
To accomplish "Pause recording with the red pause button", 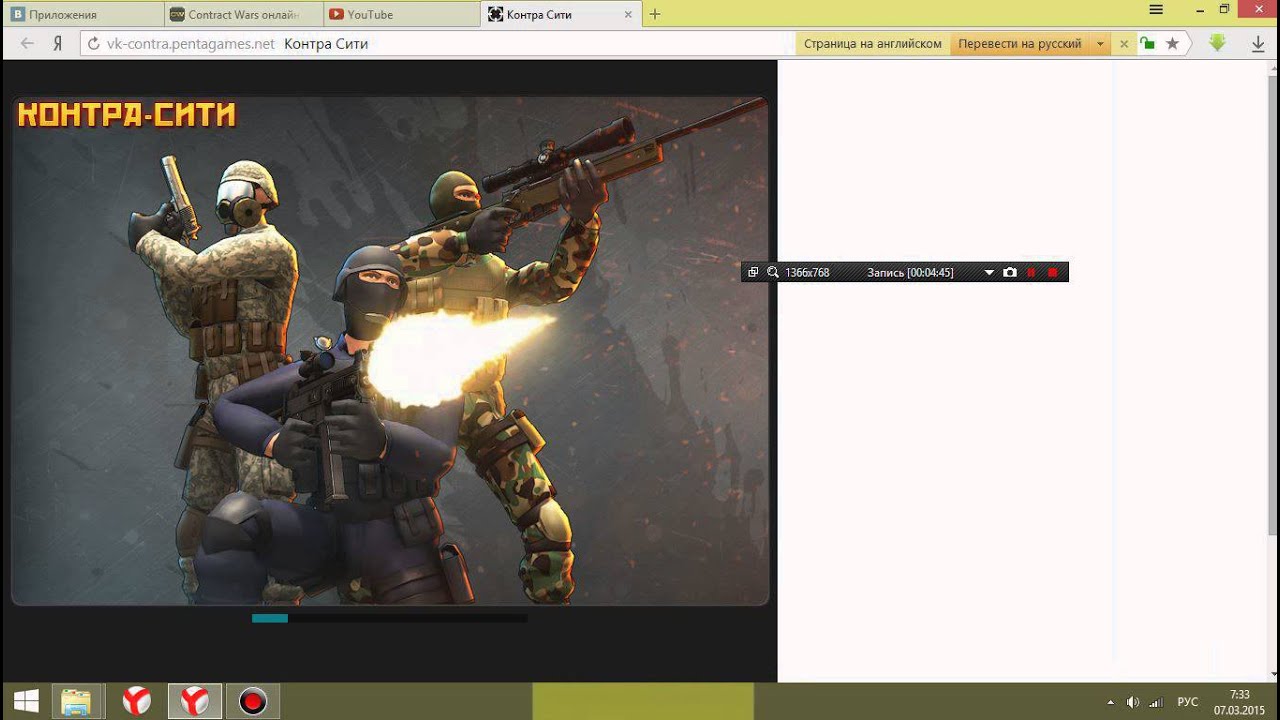I will [x=1031, y=272].
